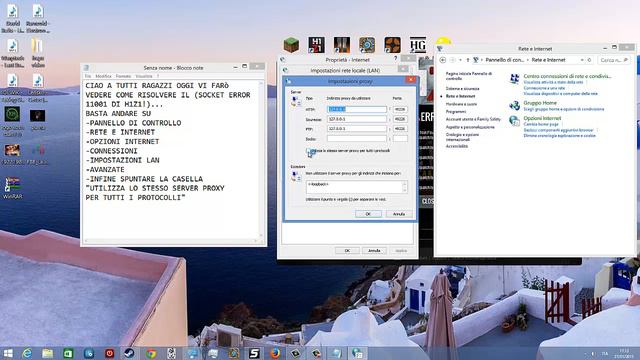Open the Gruppo Home globe icon
This screenshot has width=640, height=360.
tap(514, 106)
